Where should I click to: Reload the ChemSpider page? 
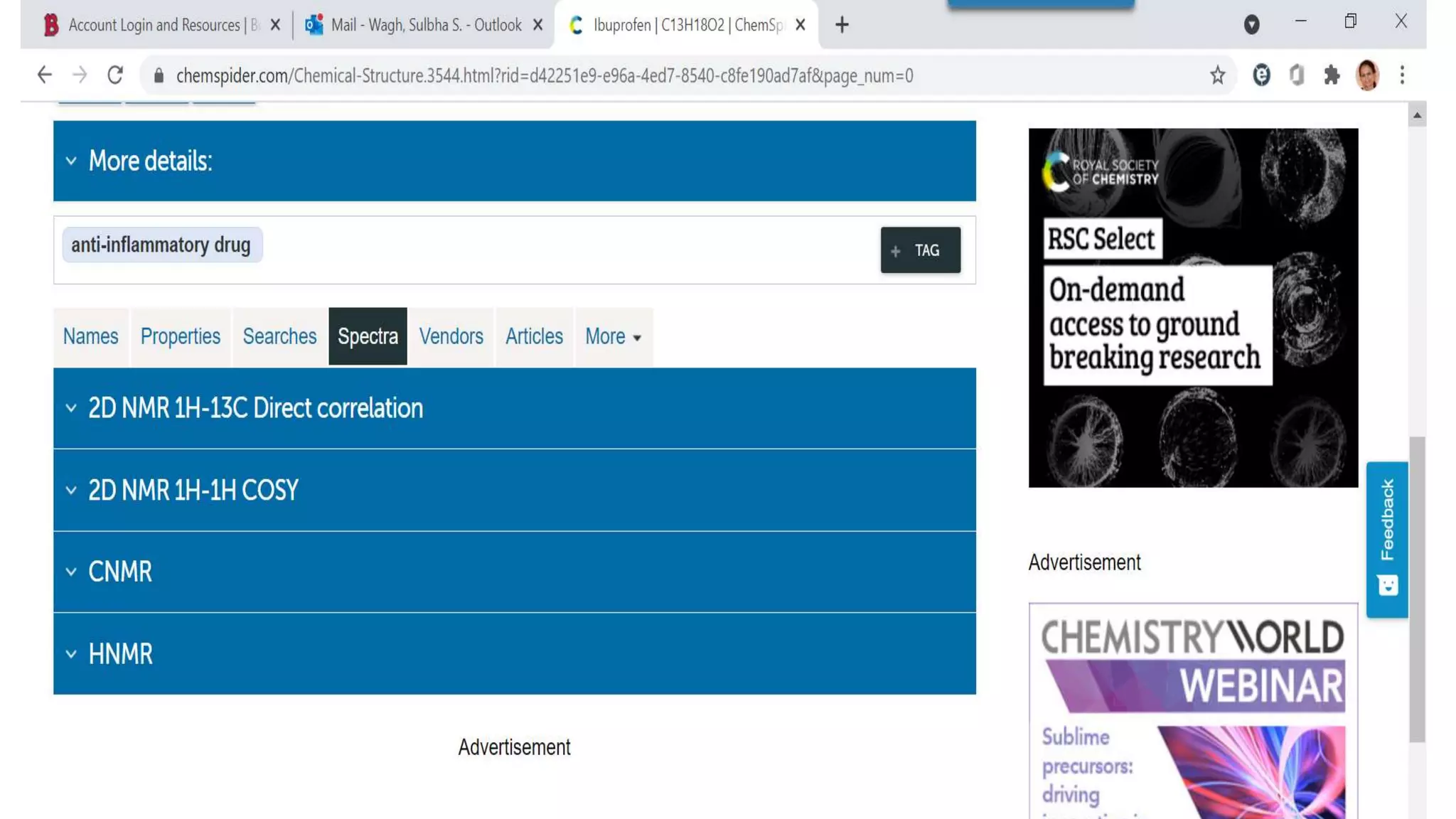pos(115,75)
